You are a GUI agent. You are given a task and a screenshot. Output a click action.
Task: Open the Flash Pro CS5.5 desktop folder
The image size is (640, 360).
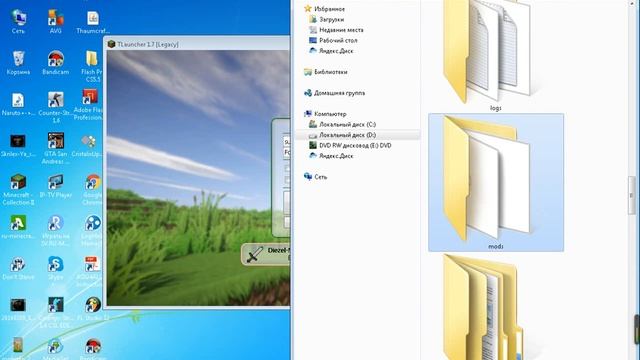point(93,66)
